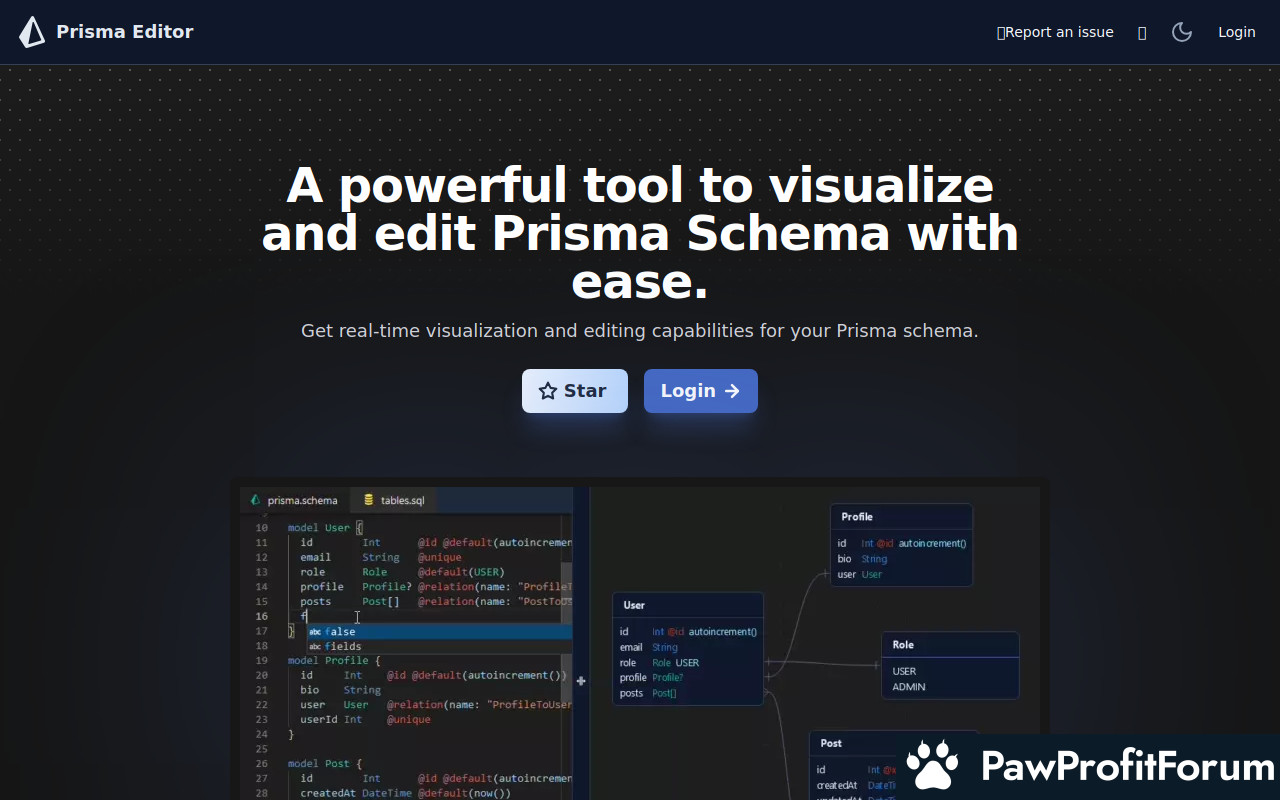Click 'model User {' code line 10
The width and height of the screenshot is (1280, 800).
click(x=326, y=528)
